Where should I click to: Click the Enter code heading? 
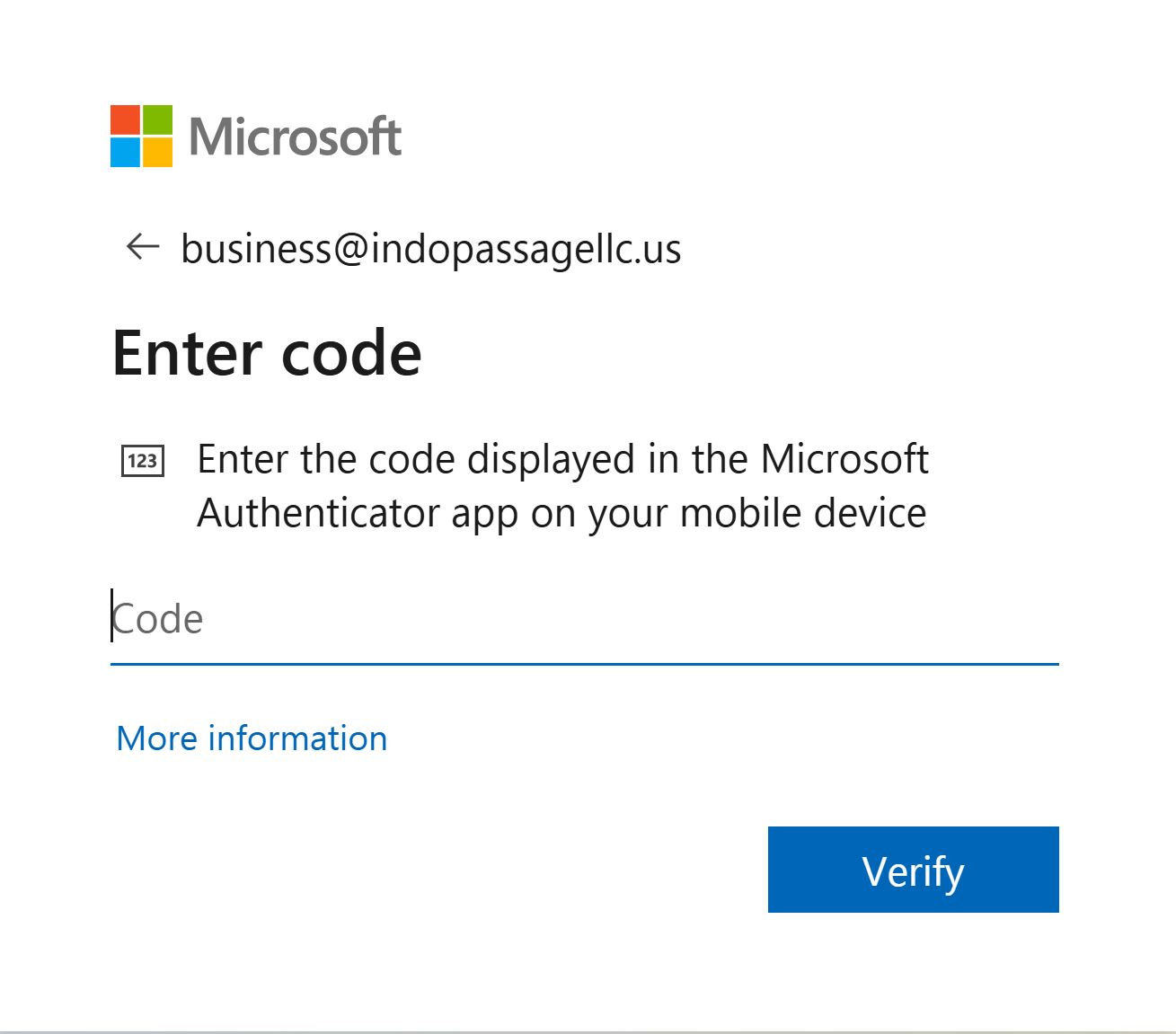pos(267,352)
